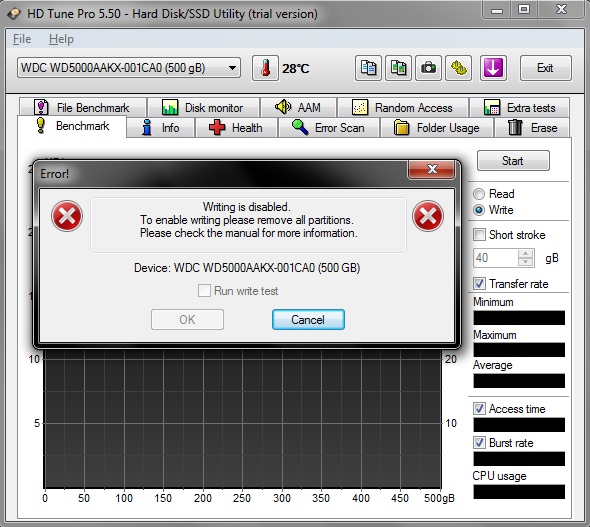Click the benchmark graph area
This screenshot has width=590, height=527.
click(x=242, y=419)
